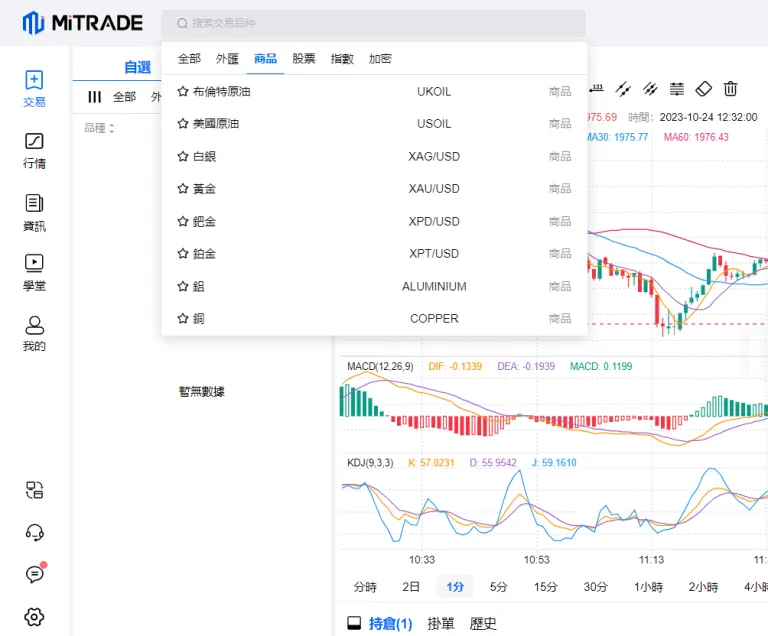Select the 指數 tab in search dropdown
The image size is (768, 636).
click(342, 59)
